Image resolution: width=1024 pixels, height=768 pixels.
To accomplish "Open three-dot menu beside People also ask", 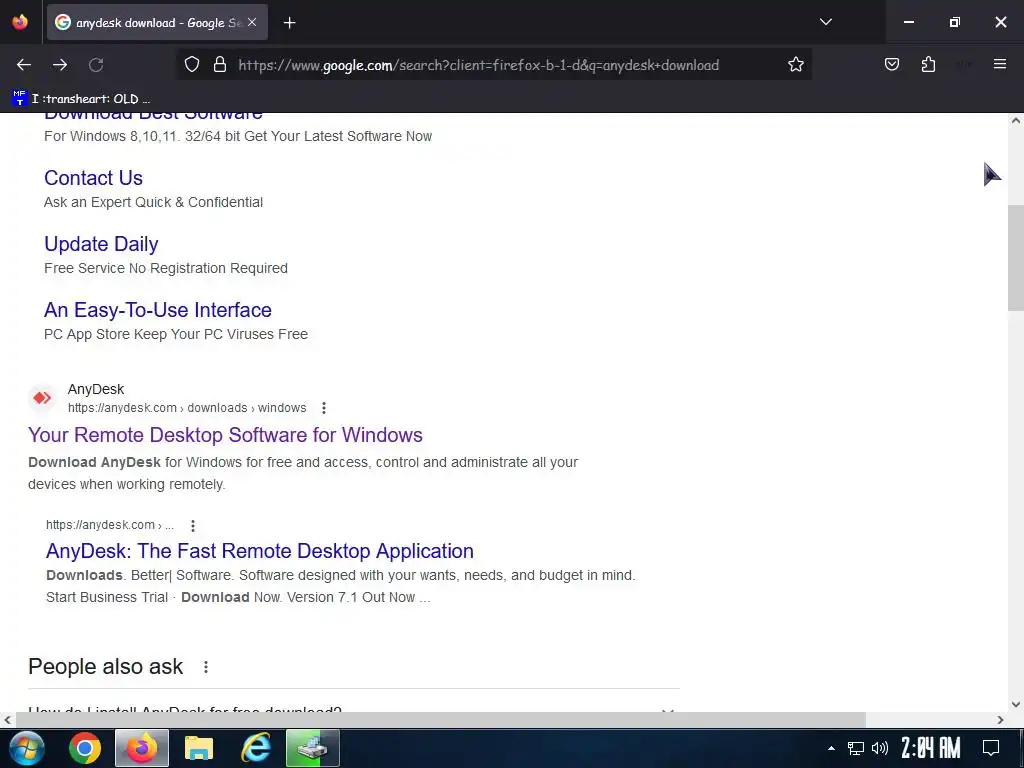I will tap(206, 667).
